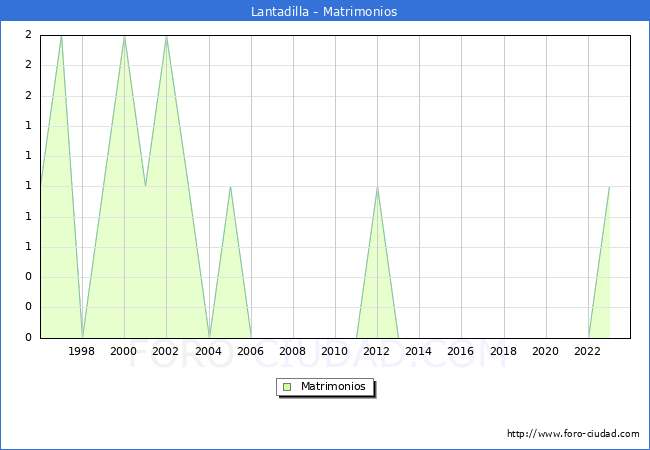The width and height of the screenshot is (650, 450).
Task: Click the 2008 tick label on the axis
Action: 292,352
